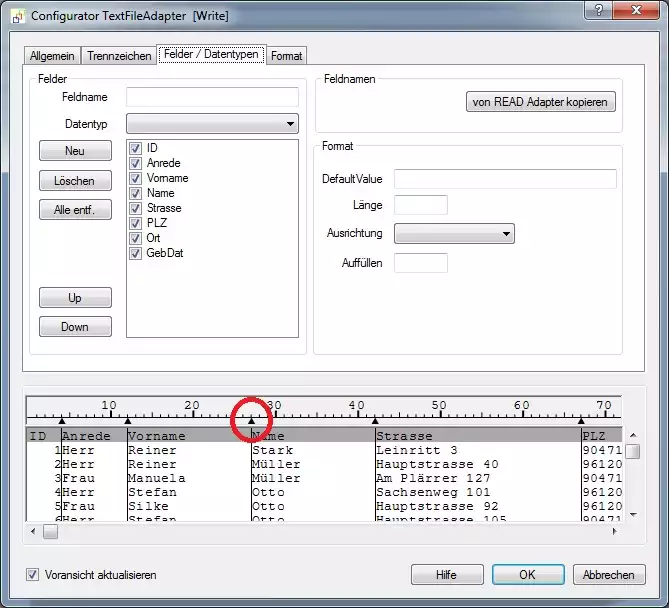Click the column marker circled in red on ruler
Image resolution: width=669 pixels, height=608 pixels.
pos(251,420)
